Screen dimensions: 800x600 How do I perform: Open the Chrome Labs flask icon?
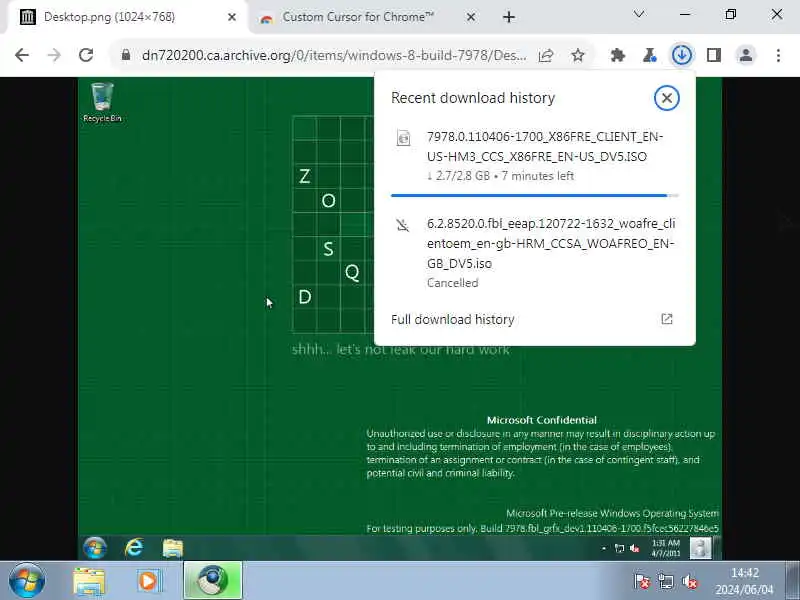pyautogui.click(x=649, y=55)
